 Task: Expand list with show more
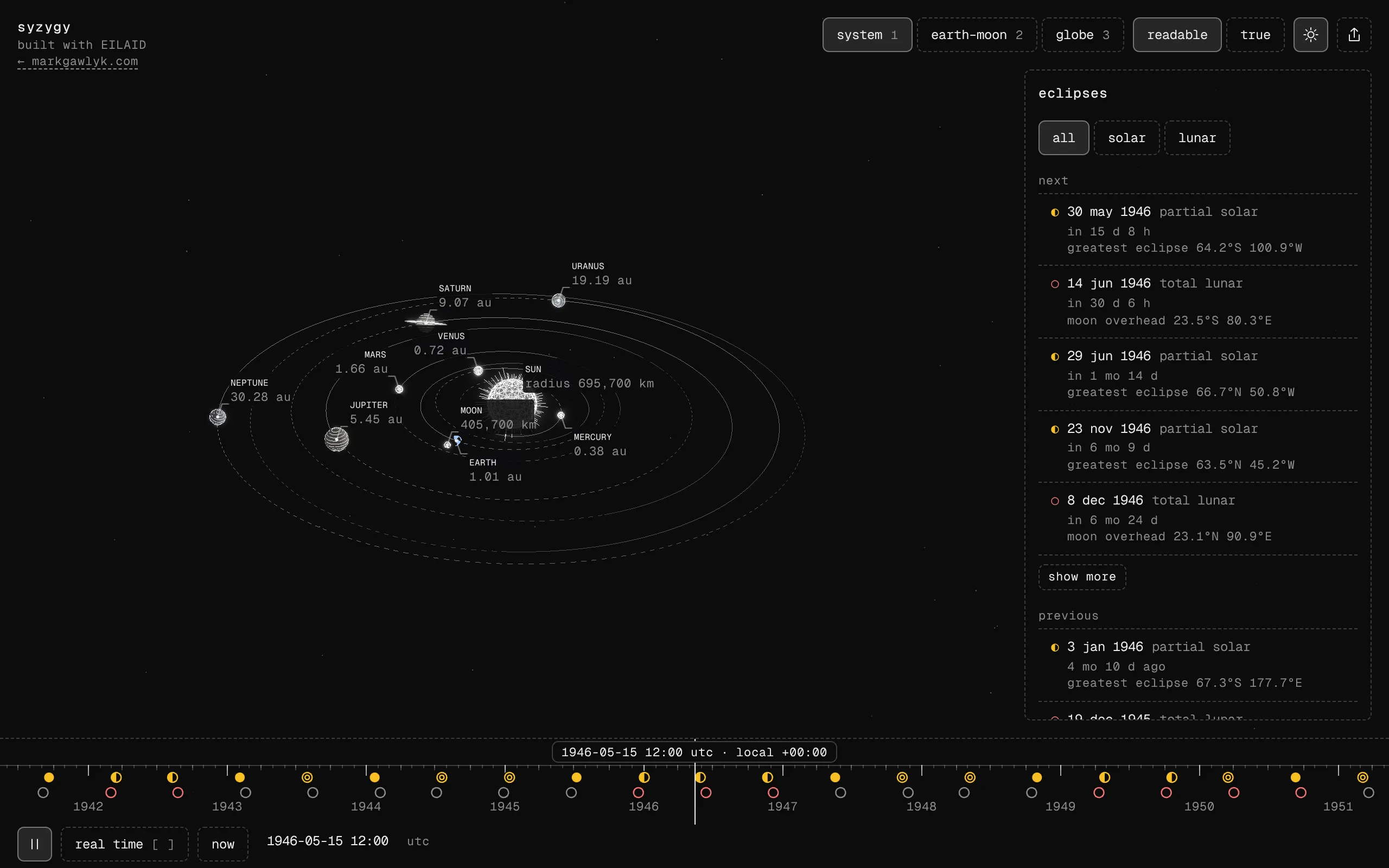coord(1082,577)
